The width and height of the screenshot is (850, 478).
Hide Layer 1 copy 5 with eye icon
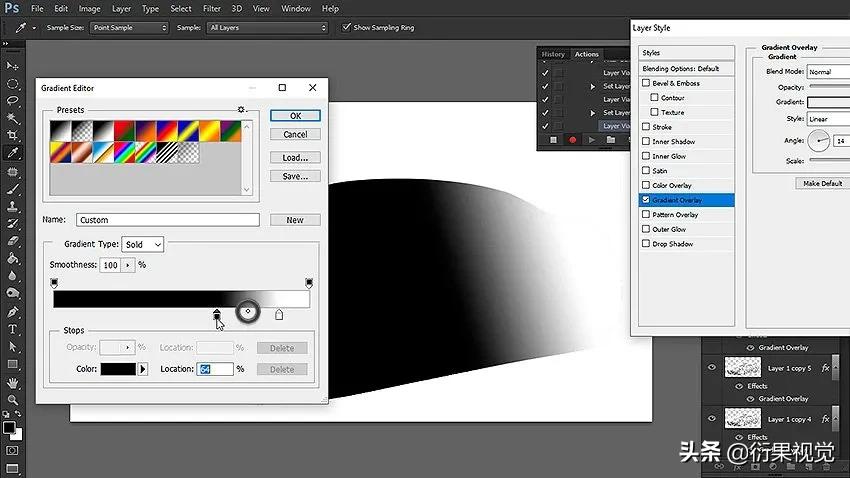click(x=712, y=369)
